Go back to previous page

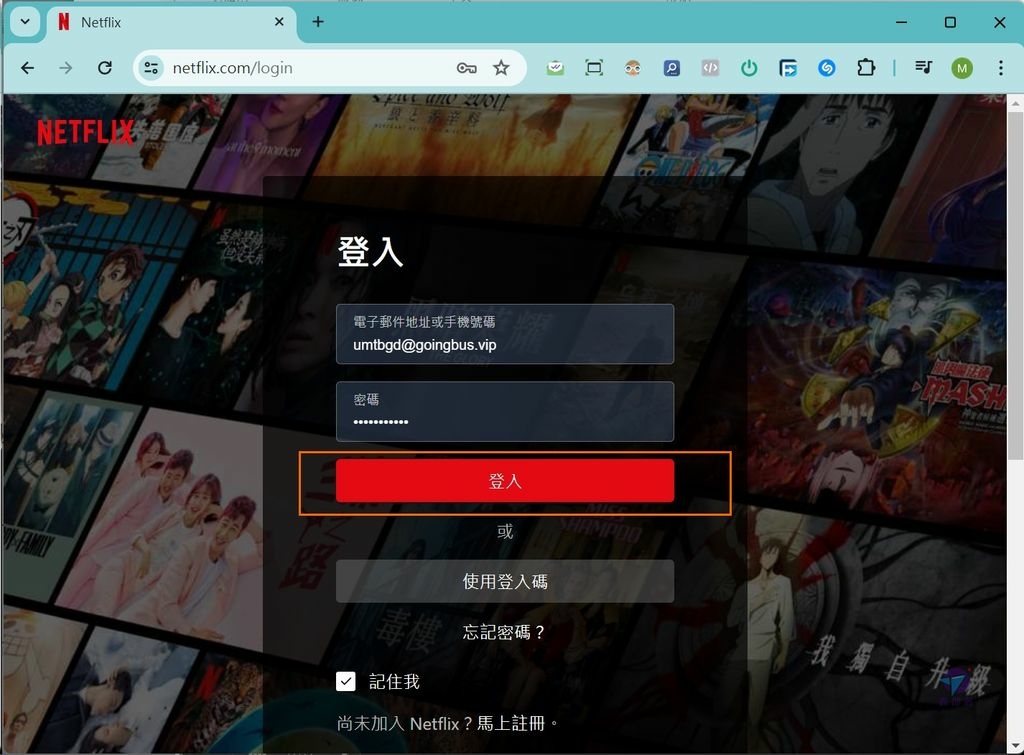[27, 68]
